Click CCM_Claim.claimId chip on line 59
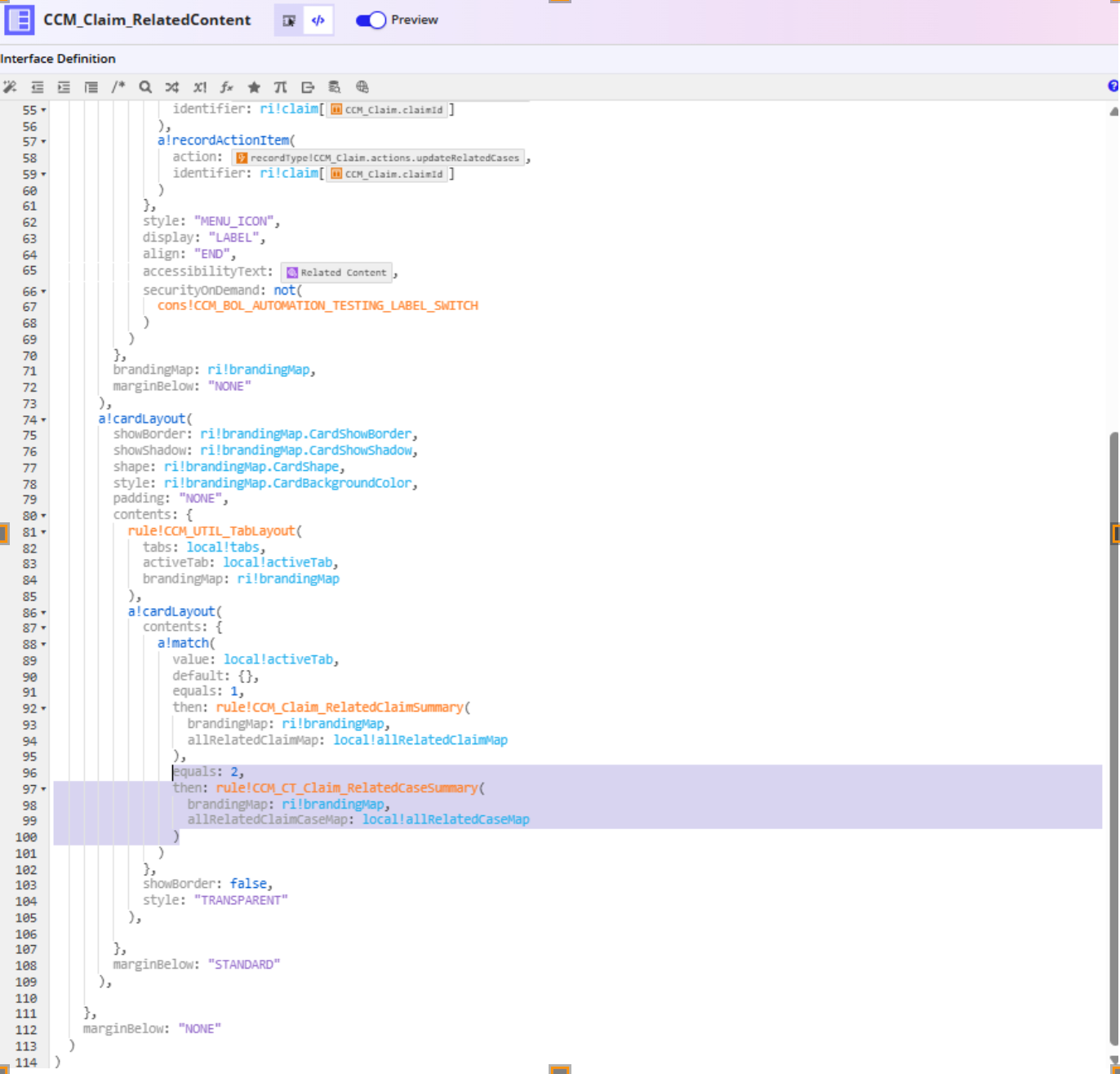 (x=387, y=174)
